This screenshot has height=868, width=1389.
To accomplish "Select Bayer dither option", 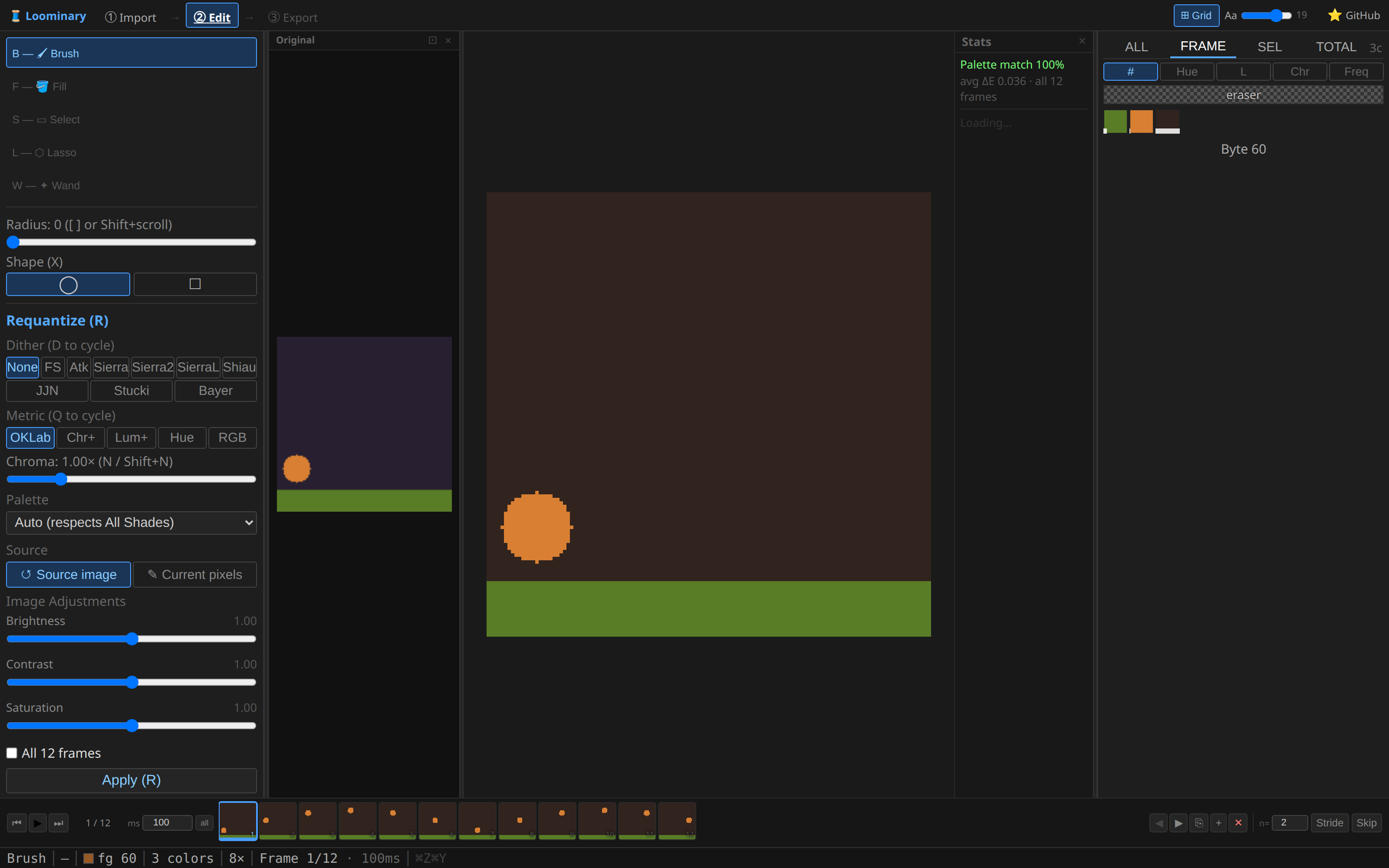I will click(215, 391).
